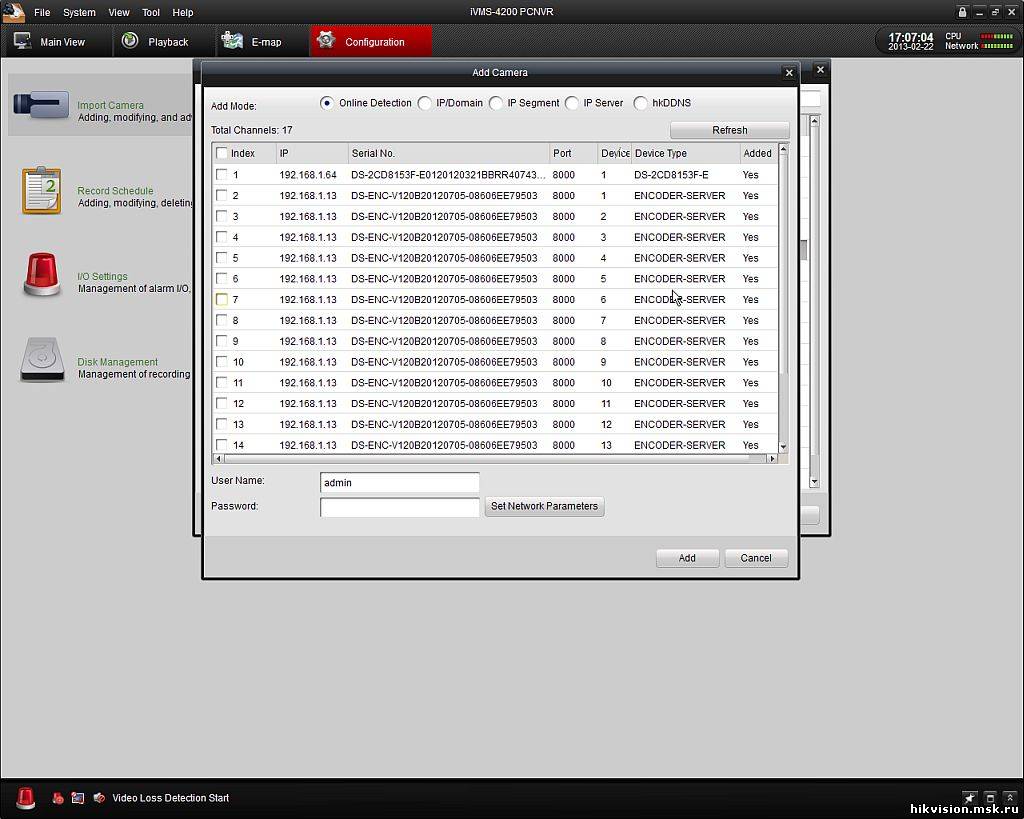
Task: Open the File menu
Action: [x=42, y=12]
